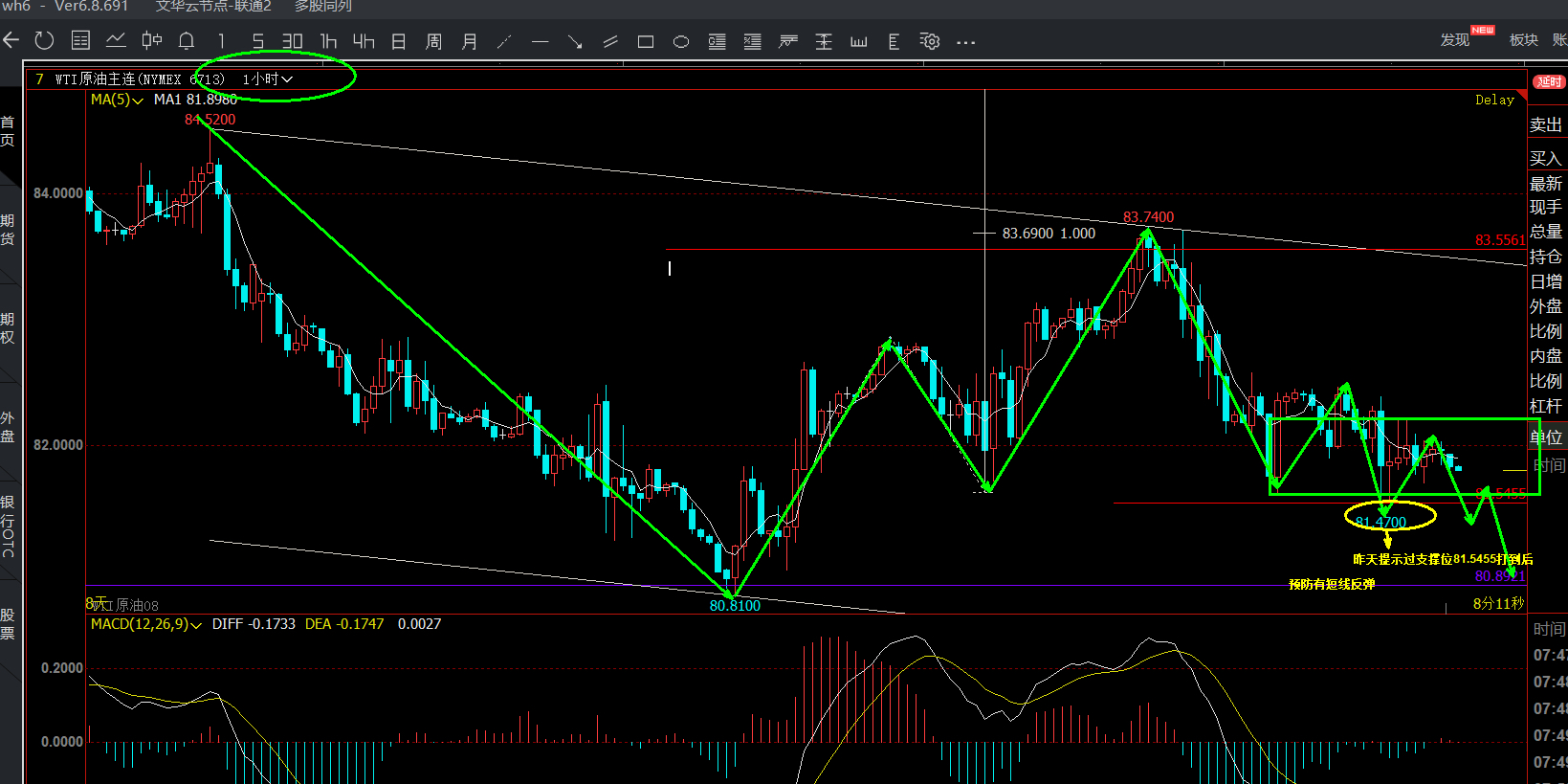This screenshot has width=1568, height=784.
Task: Click the 83.7400 high price label
Action: (x=1148, y=217)
